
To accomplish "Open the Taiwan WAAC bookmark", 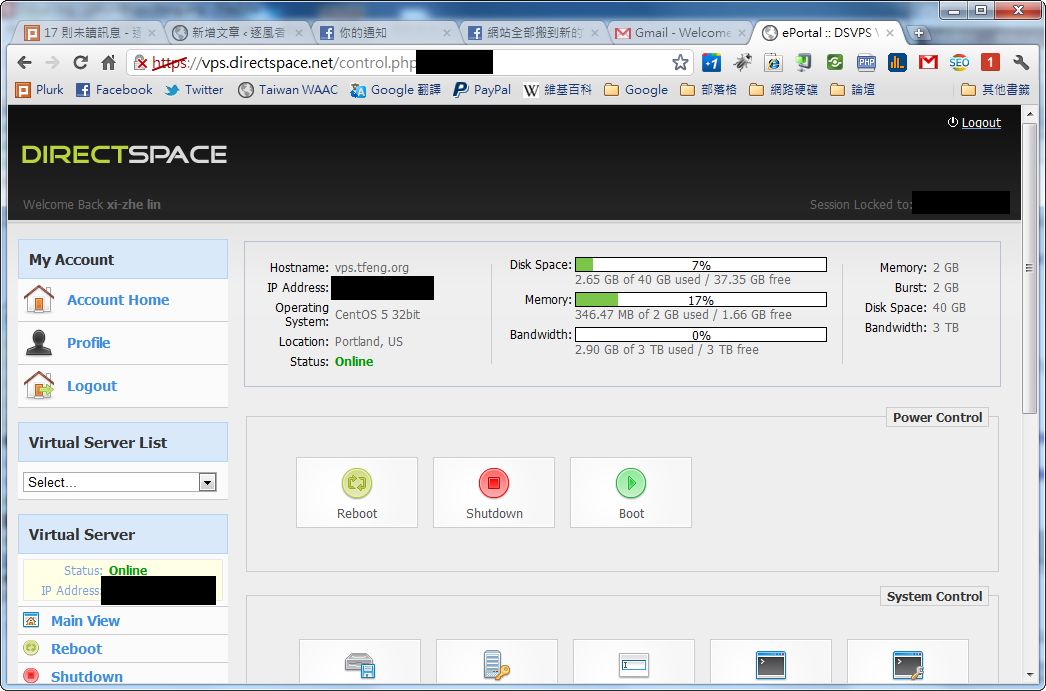I will click(x=288, y=90).
